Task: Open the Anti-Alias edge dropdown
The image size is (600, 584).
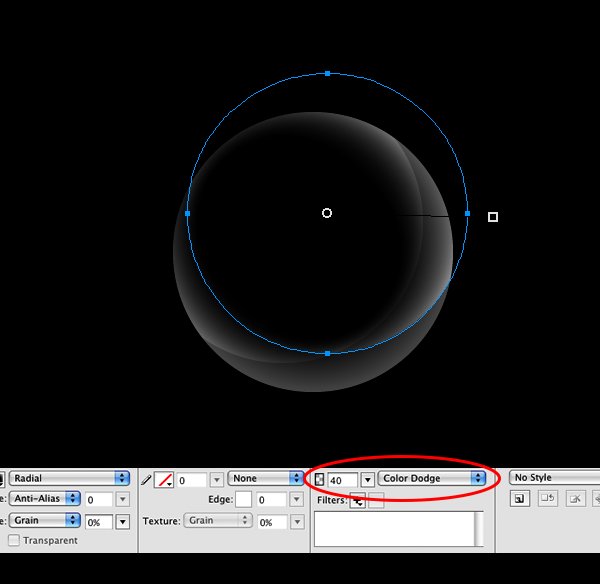Action: 45,499
